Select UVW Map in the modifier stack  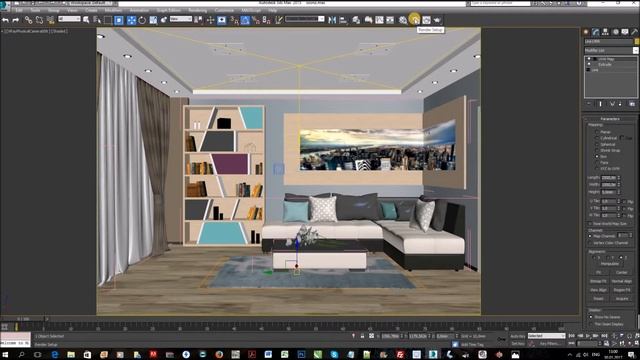pyautogui.click(x=606, y=59)
